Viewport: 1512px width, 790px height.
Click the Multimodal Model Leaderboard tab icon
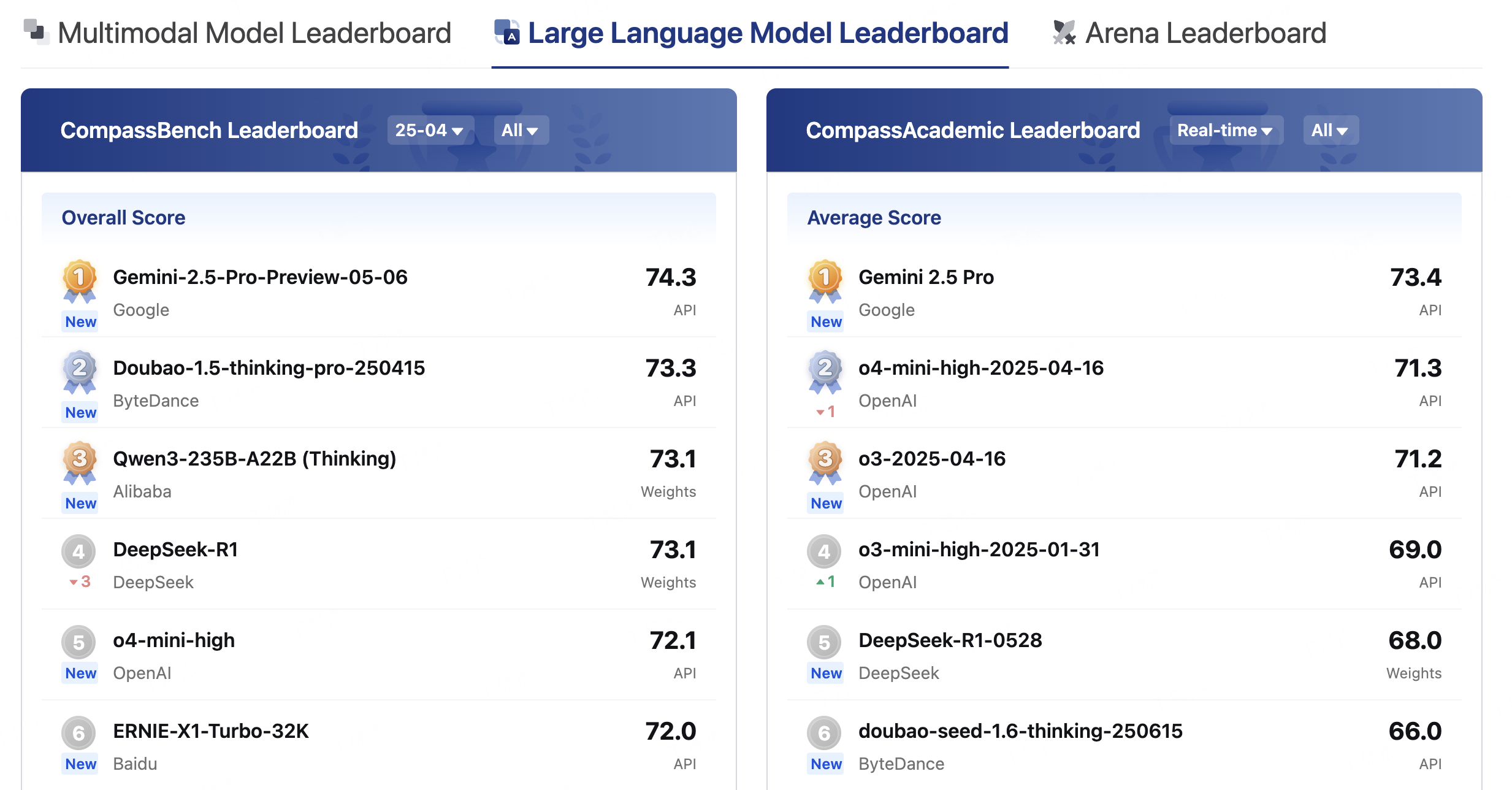click(36, 31)
